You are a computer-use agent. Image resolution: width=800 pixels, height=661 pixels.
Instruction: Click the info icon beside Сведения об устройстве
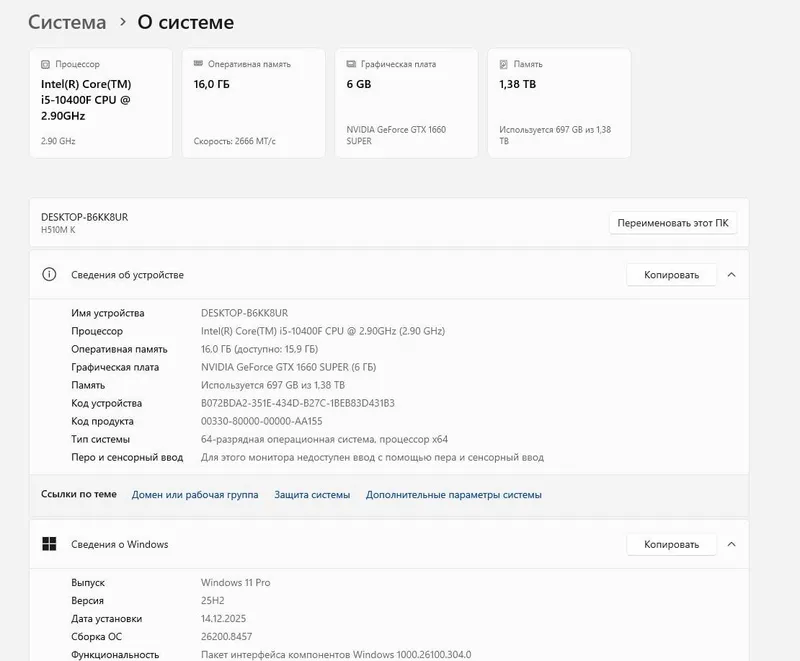point(49,274)
